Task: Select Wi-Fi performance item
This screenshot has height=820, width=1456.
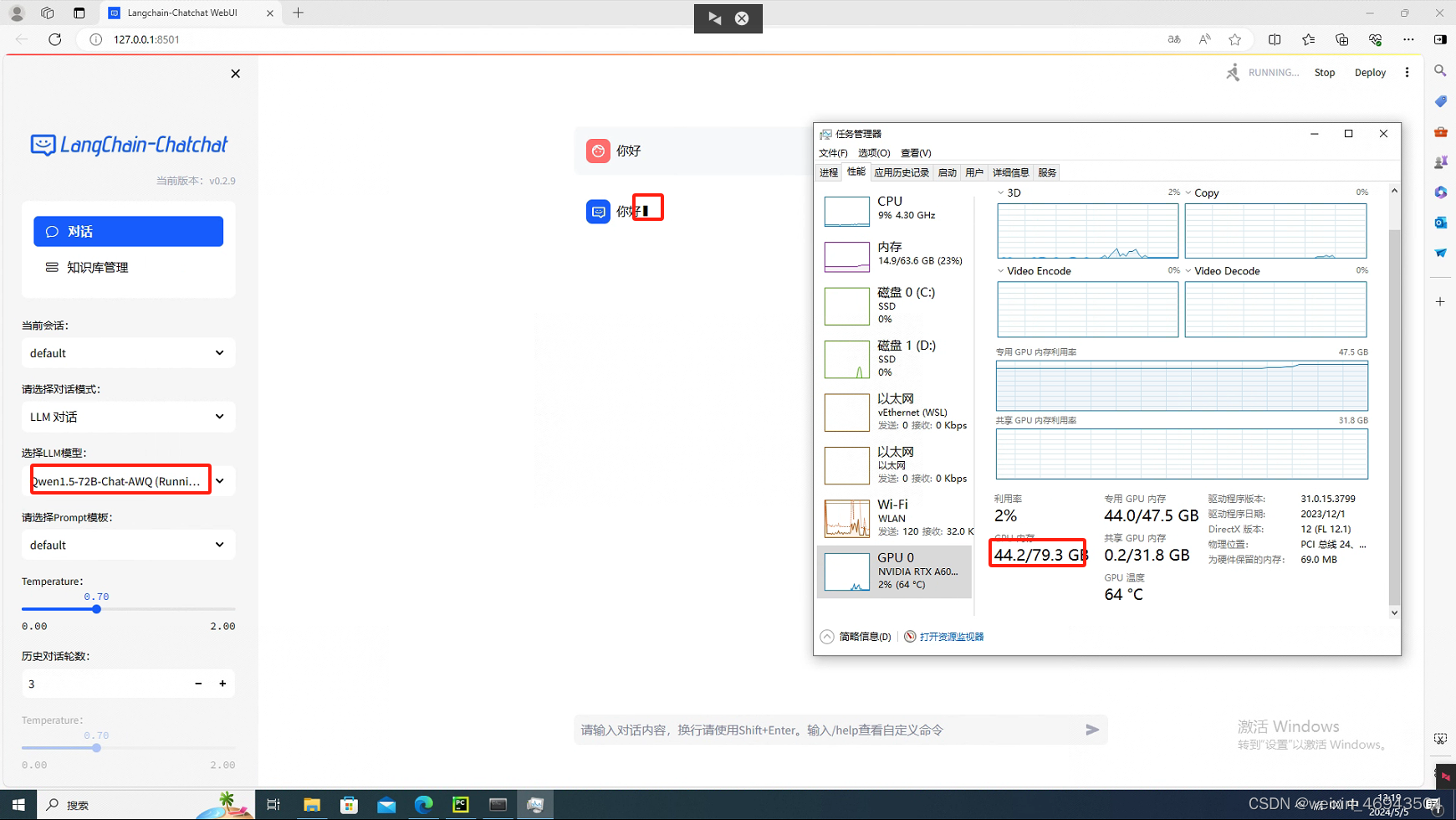Action: click(895, 517)
